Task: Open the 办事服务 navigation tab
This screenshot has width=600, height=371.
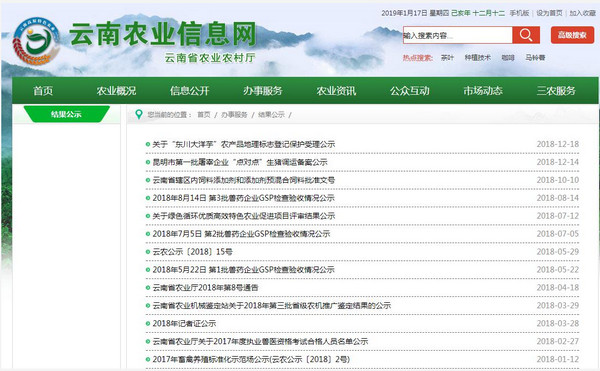Action: point(262,91)
